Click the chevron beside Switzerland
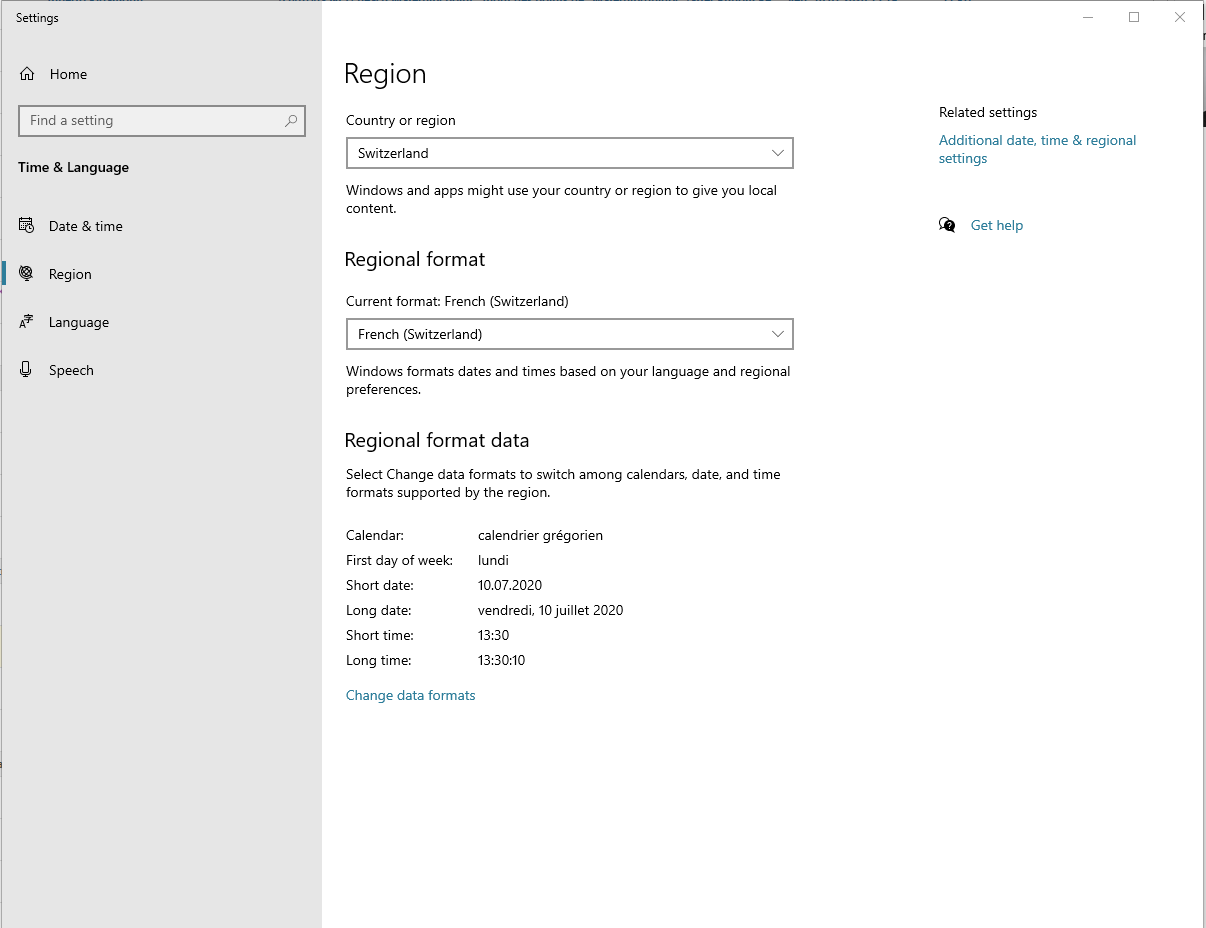The image size is (1206, 928). [x=778, y=153]
